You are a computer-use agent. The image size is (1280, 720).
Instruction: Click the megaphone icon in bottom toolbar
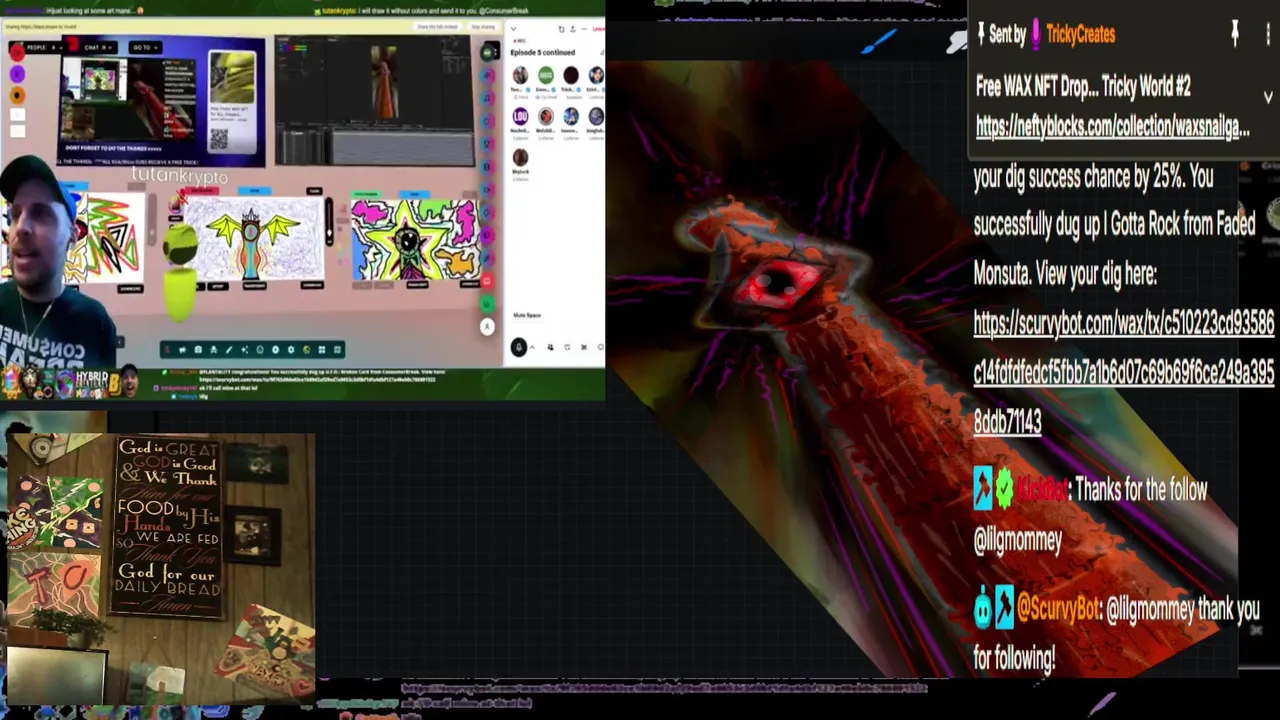click(183, 350)
